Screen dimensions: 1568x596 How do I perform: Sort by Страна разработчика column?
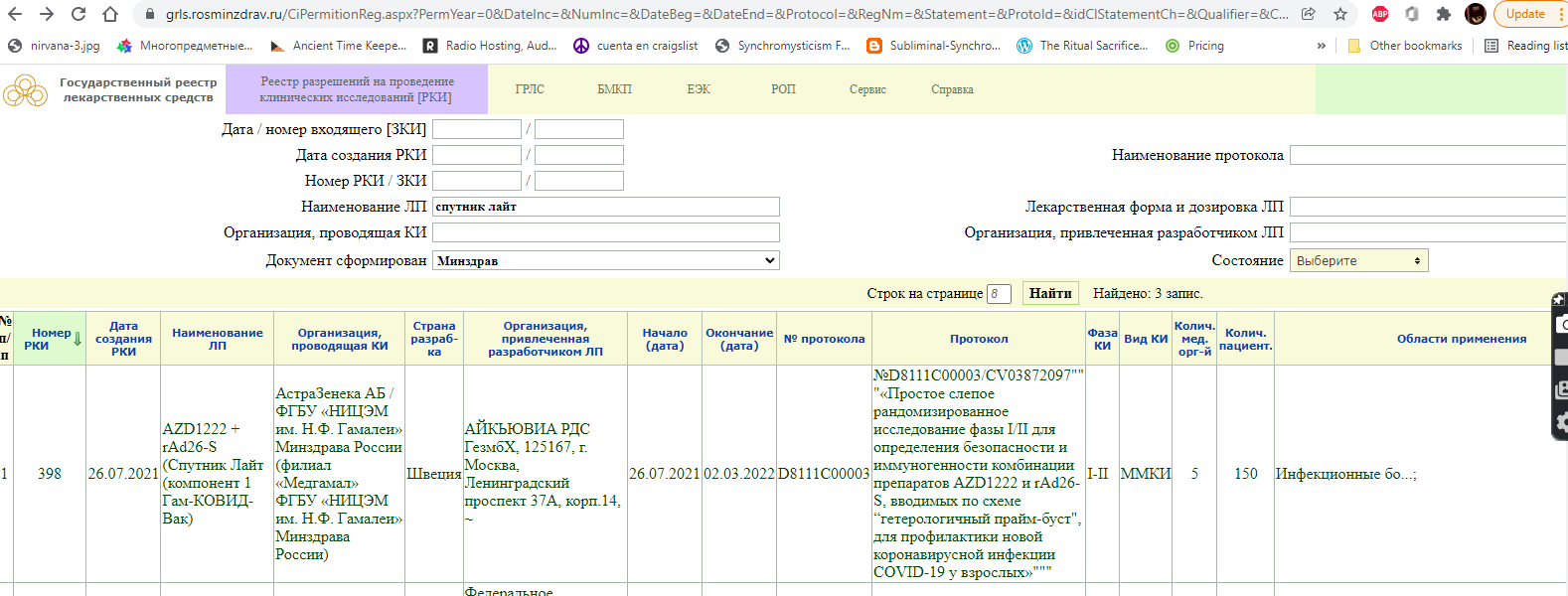(434, 339)
